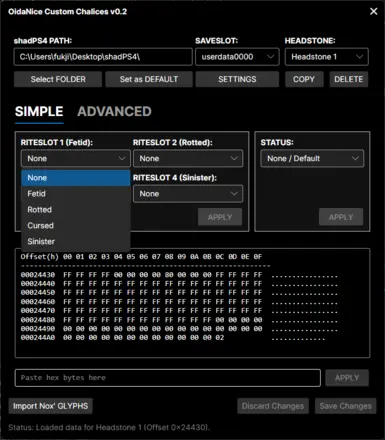Click APPLY in the riteslot panel
This screenshot has height=440, width=385.
click(x=220, y=217)
